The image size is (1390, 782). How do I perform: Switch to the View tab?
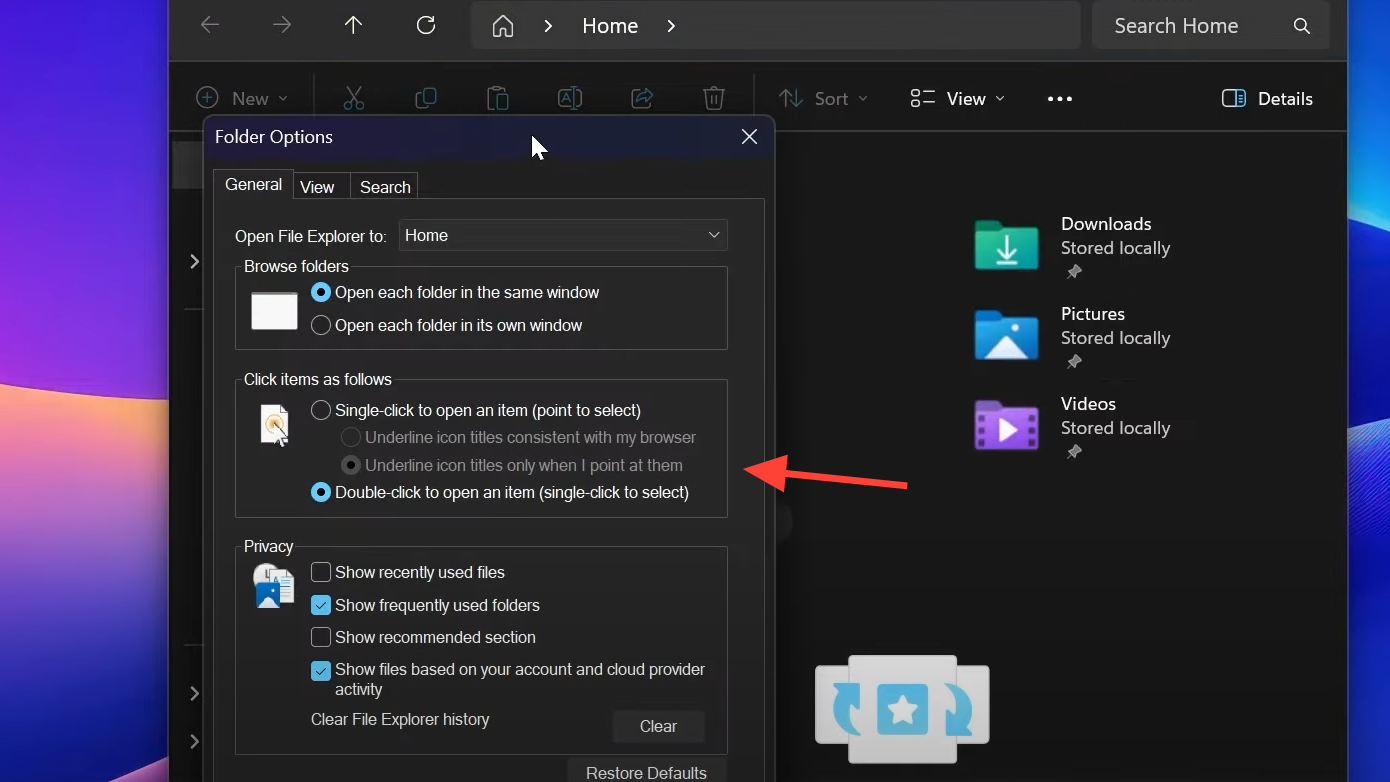coord(317,187)
